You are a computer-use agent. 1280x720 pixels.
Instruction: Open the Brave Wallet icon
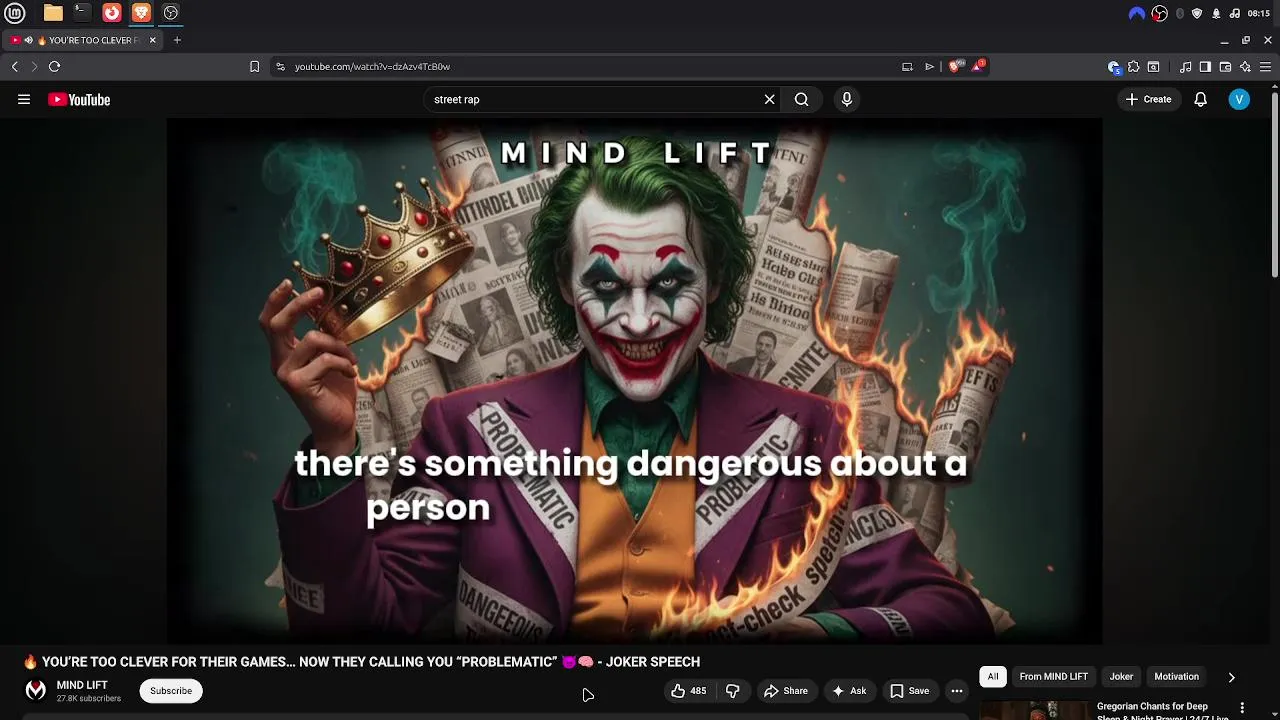[1225, 67]
